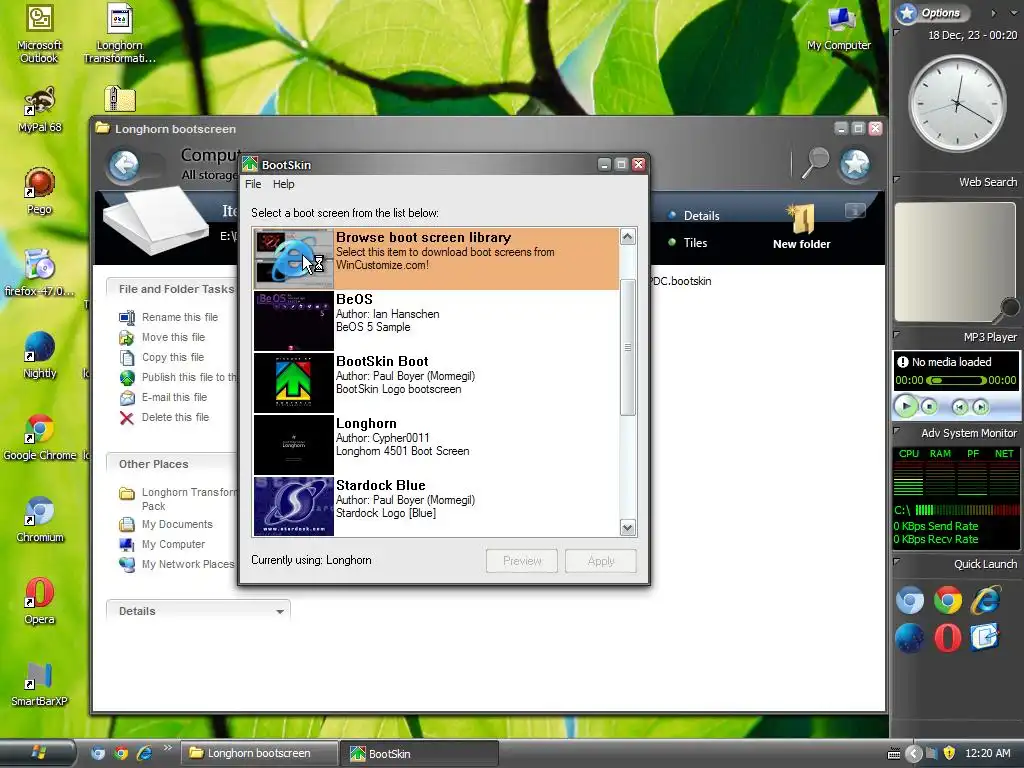Expand the Details section in task pane
Screen dimensions: 1024x768
(280, 611)
